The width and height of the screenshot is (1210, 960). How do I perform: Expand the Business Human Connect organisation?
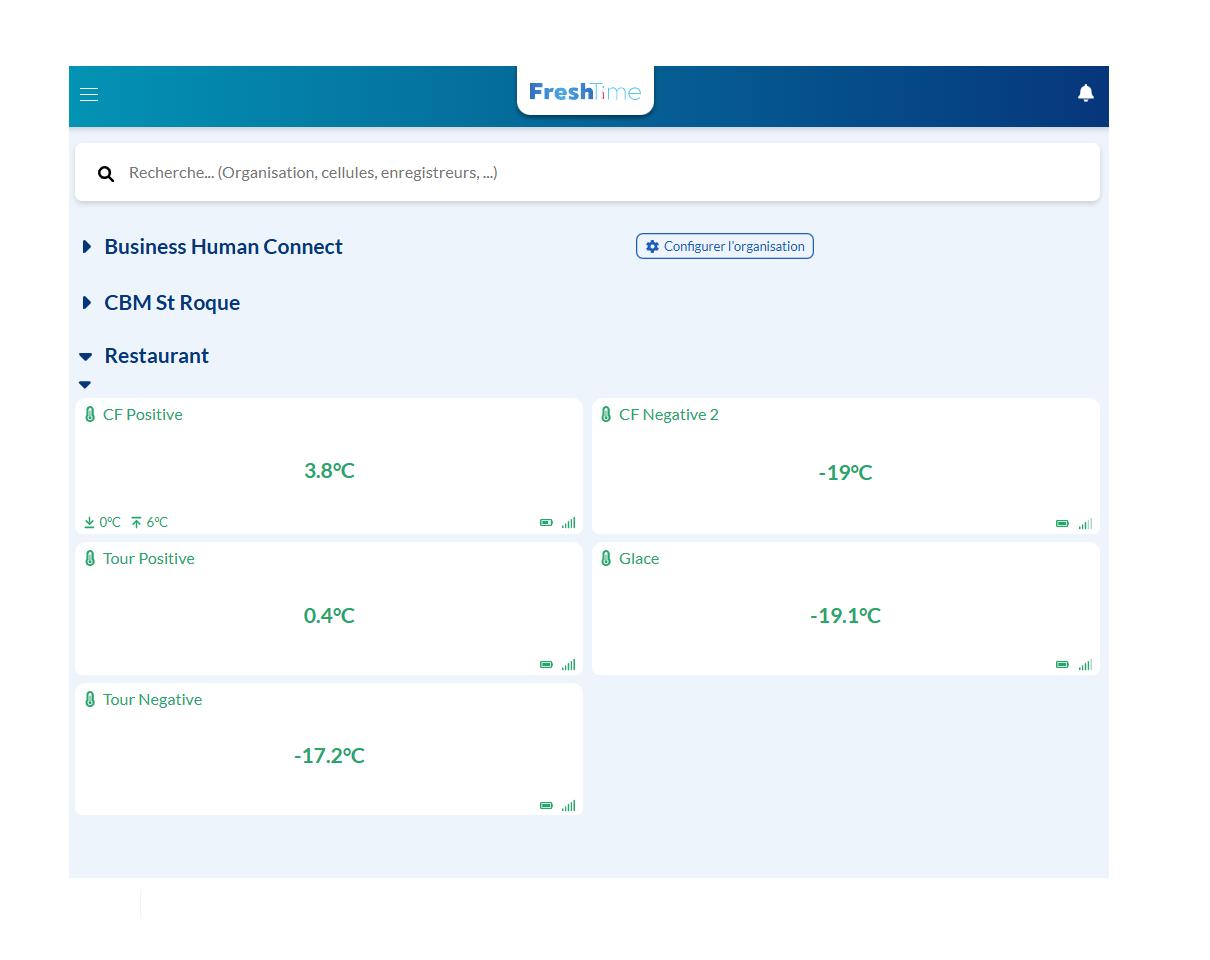(x=87, y=247)
